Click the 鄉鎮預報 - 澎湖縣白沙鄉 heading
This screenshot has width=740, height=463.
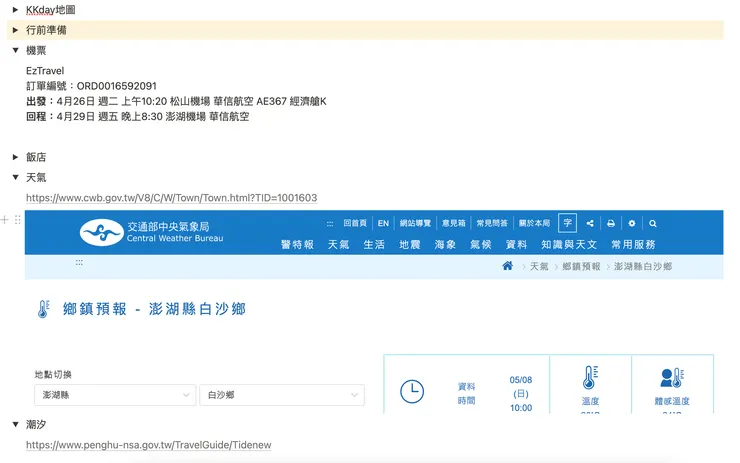click(x=154, y=309)
